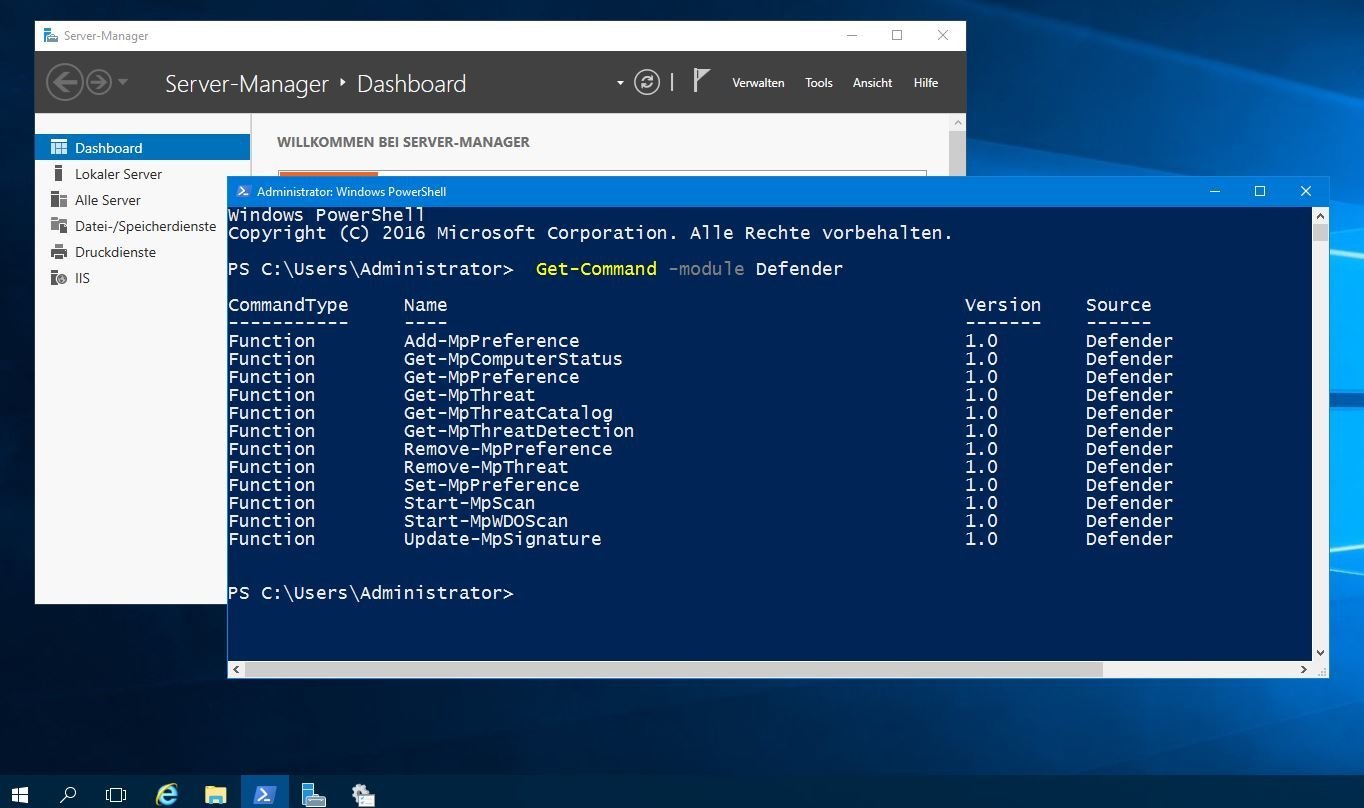The height and width of the screenshot is (808, 1364).
Task: Open the breadcrumb dropdown next to Dashboard
Action: click(x=619, y=84)
